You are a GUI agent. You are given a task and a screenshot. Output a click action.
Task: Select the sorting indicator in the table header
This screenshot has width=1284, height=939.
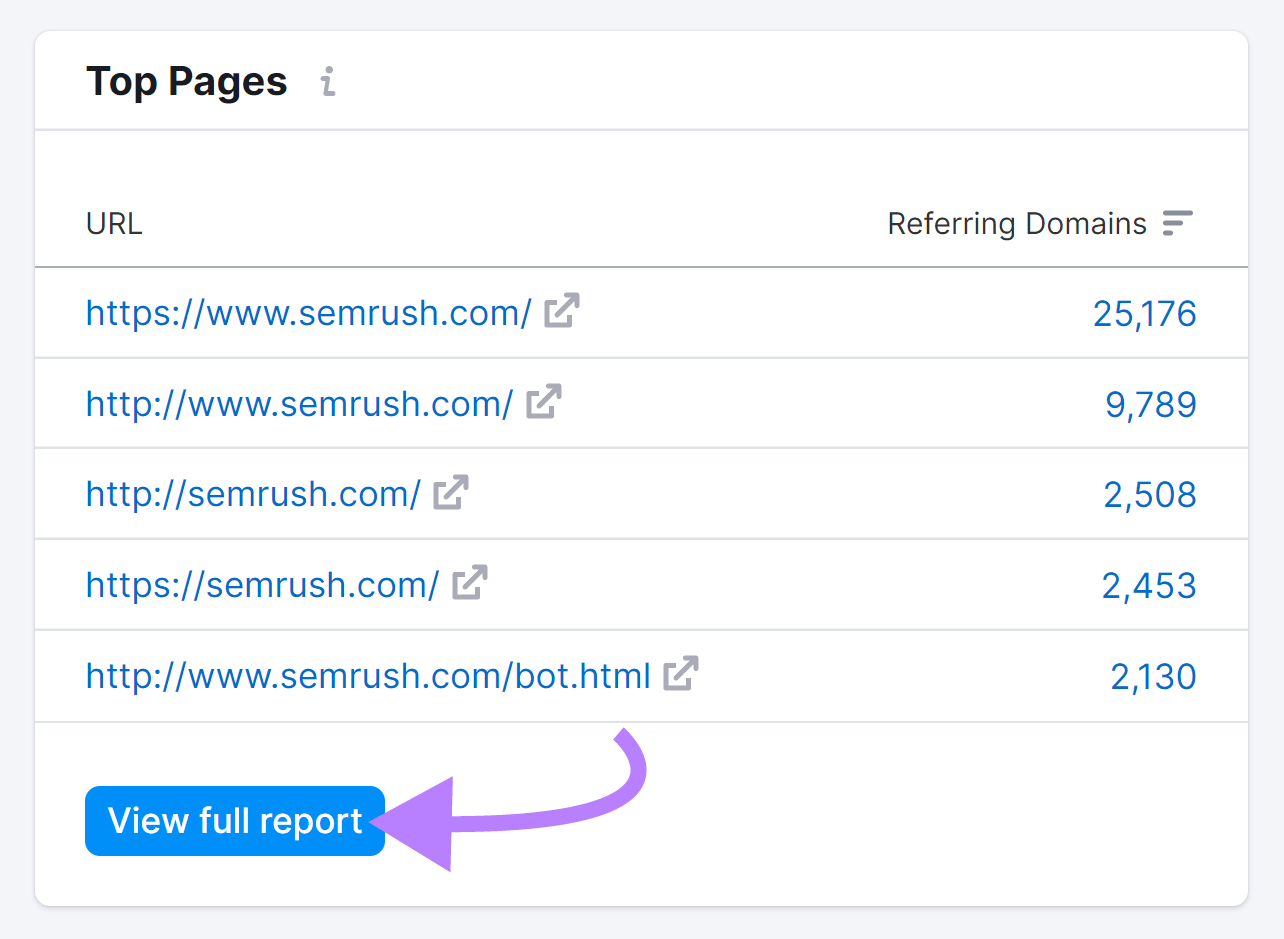pyautogui.click(x=1177, y=223)
